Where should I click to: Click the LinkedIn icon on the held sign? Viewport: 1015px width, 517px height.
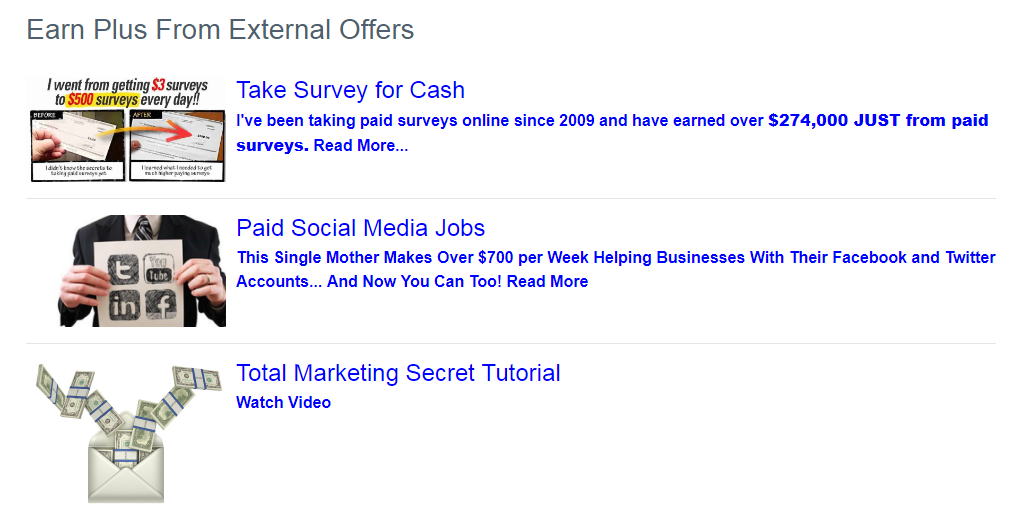(124, 304)
